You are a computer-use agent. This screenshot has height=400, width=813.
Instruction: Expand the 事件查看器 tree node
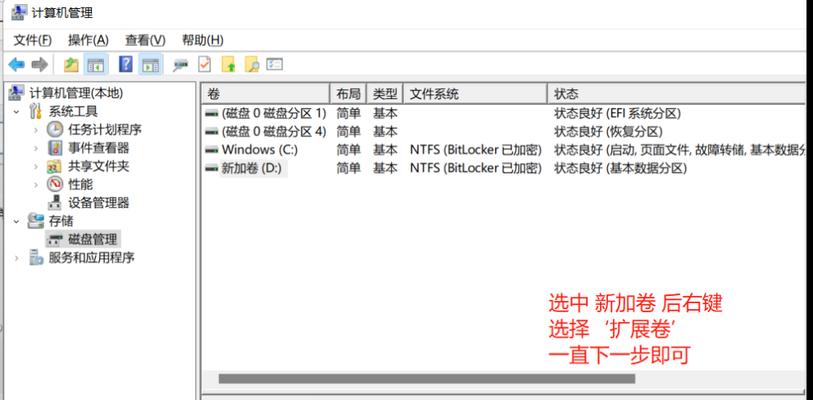[36, 148]
